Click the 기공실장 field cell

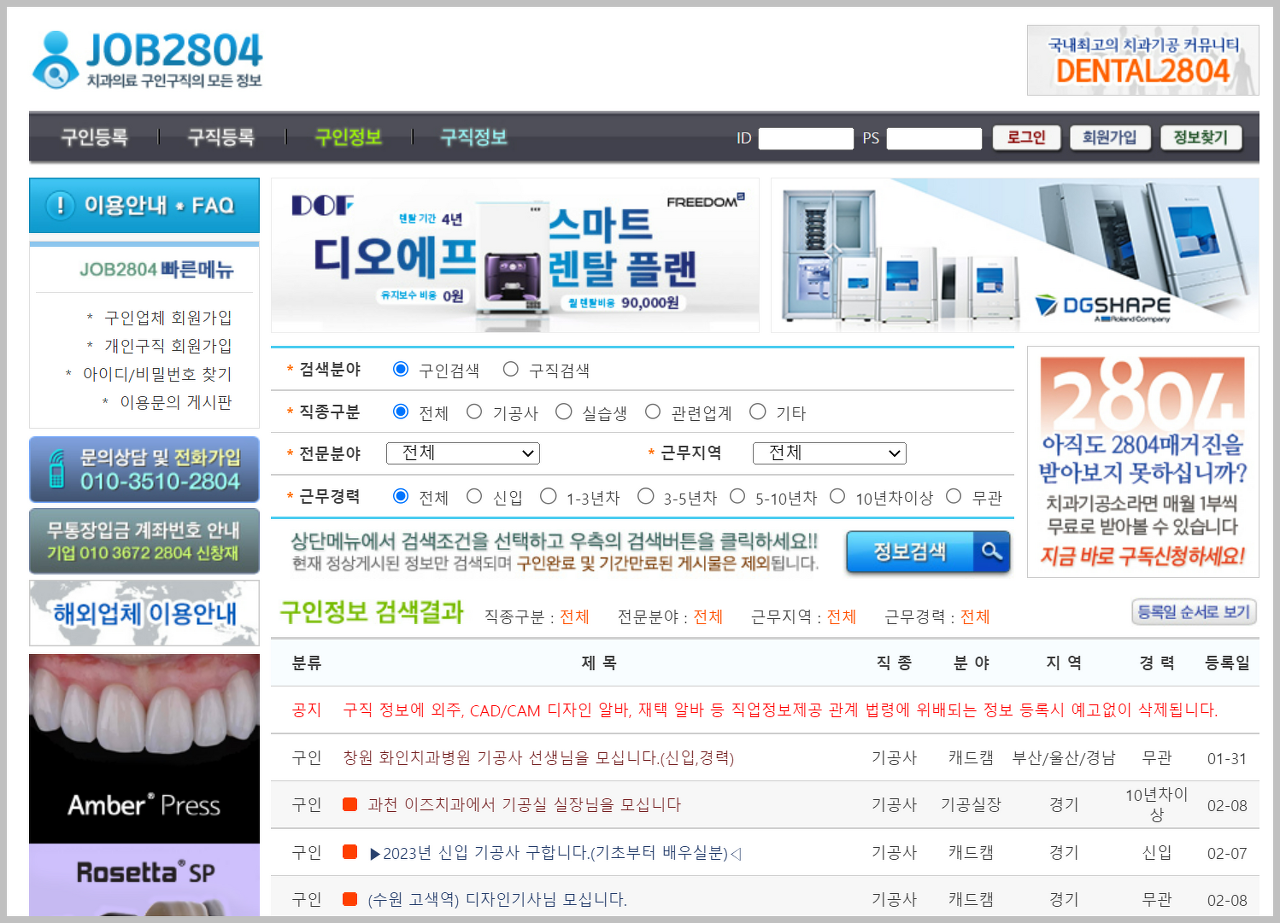point(971,804)
